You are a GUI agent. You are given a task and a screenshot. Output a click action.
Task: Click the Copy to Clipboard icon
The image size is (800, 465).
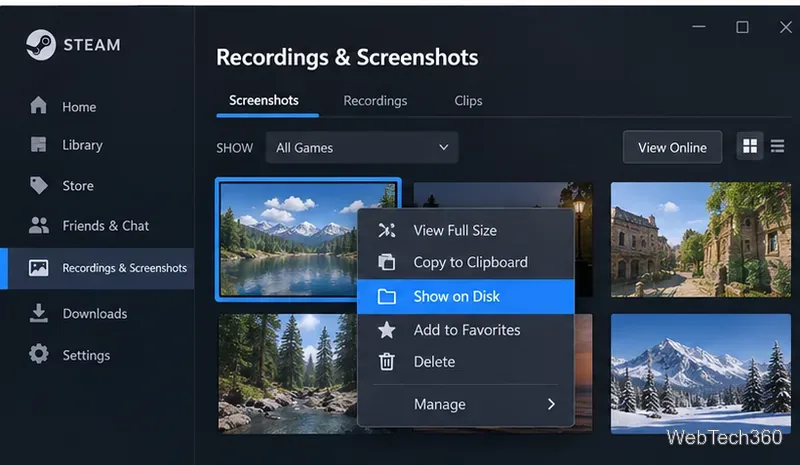click(387, 262)
